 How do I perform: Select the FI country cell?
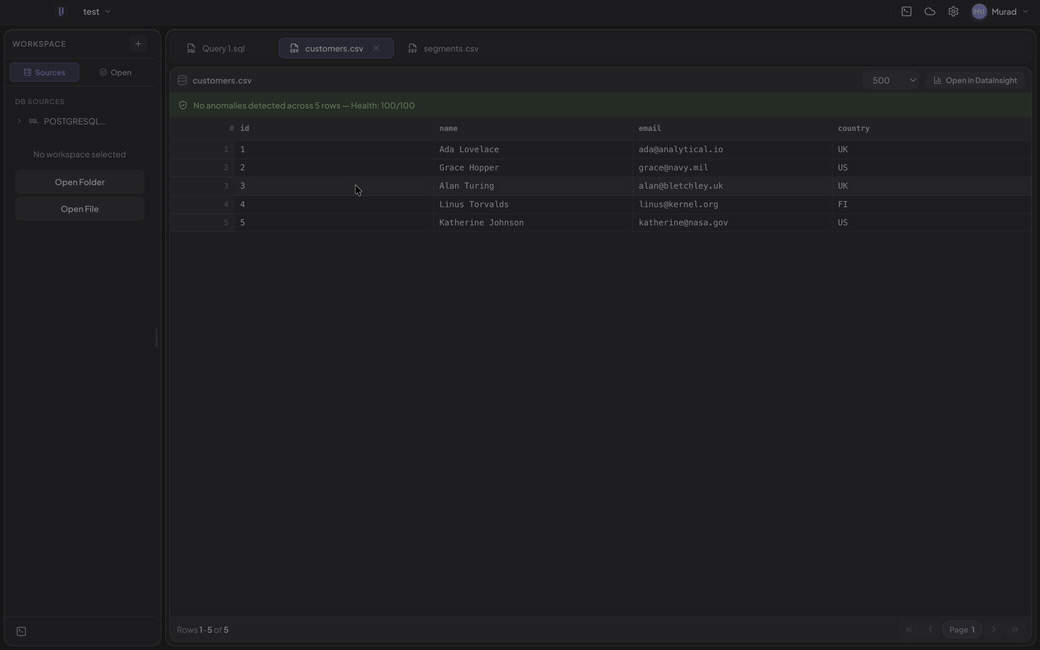[x=932, y=204]
